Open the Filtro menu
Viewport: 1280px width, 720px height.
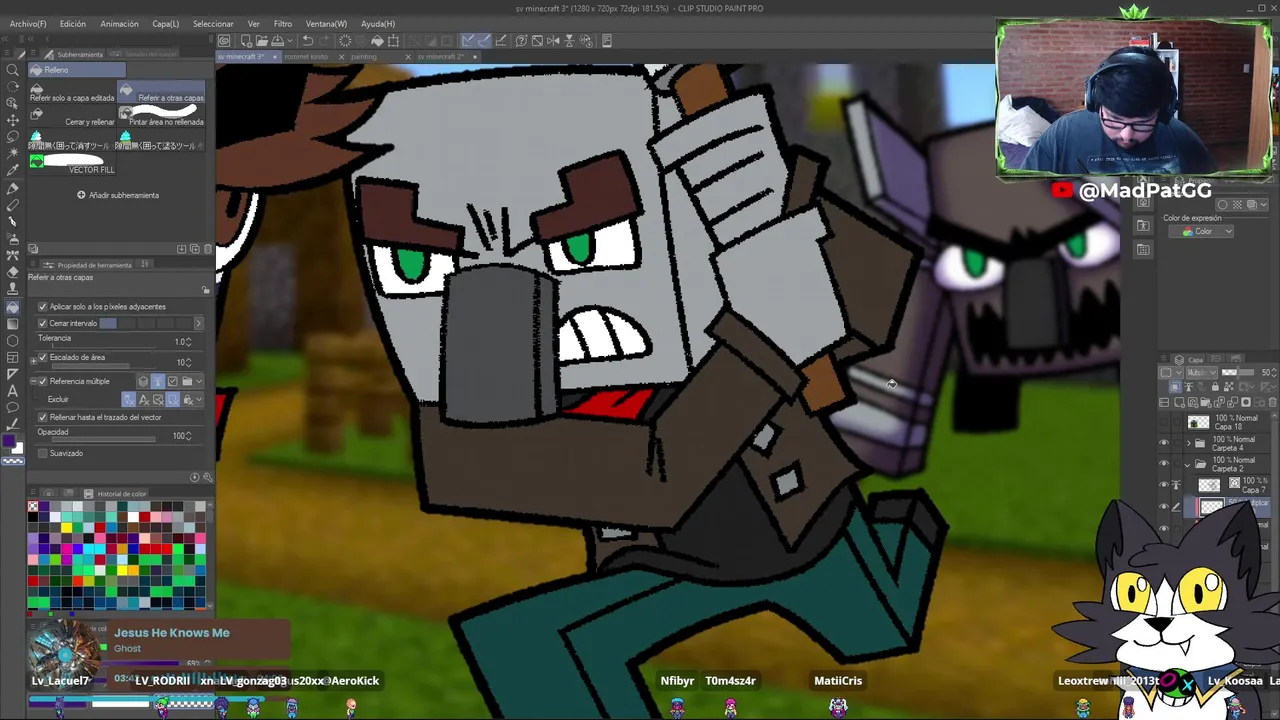click(283, 24)
